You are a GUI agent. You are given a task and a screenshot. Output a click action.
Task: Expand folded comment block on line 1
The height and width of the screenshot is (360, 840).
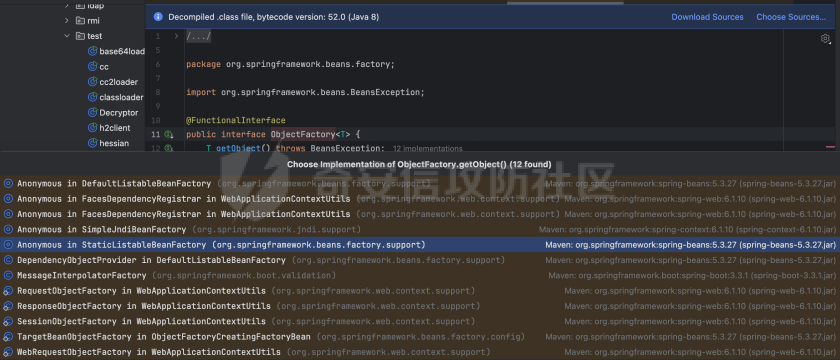(176, 36)
